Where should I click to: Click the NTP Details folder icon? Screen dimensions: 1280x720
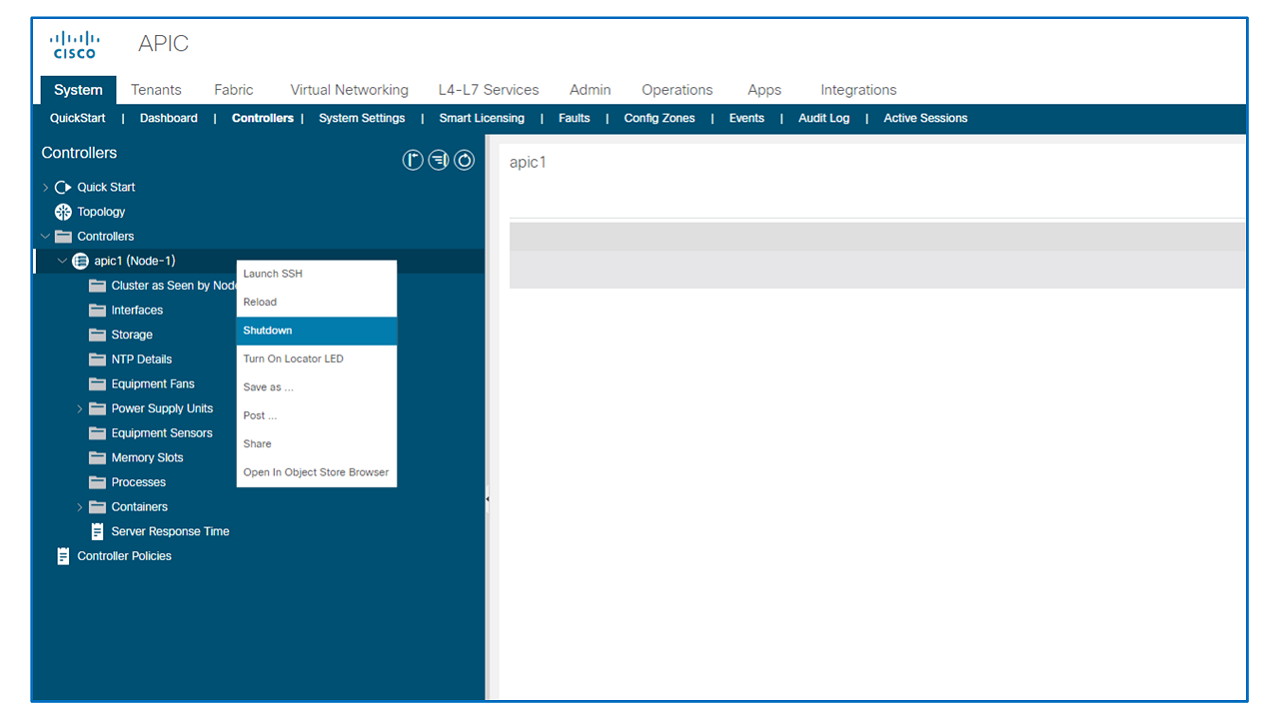(97, 359)
